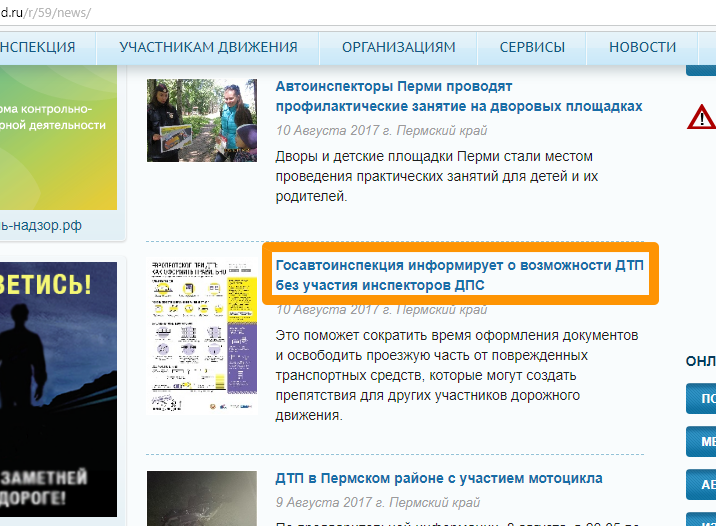
Task: Open headline about Perm courtyard preventive lessons
Action: click(458, 96)
